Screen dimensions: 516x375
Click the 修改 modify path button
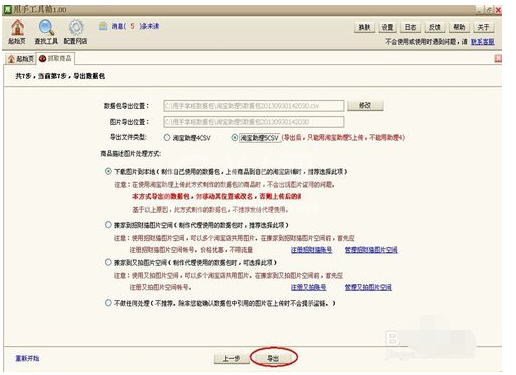[x=365, y=106]
